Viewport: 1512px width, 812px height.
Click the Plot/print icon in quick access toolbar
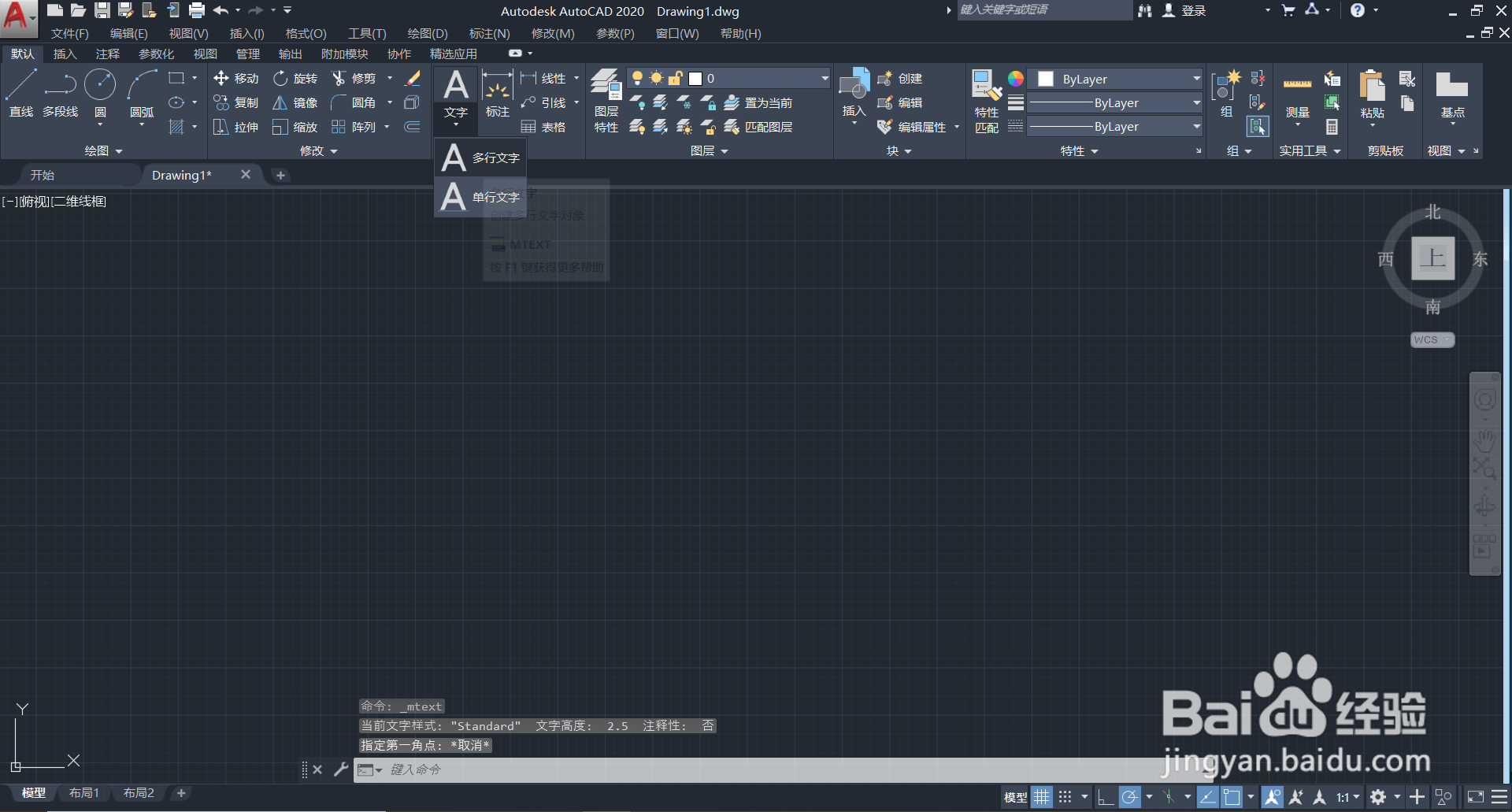[x=197, y=10]
